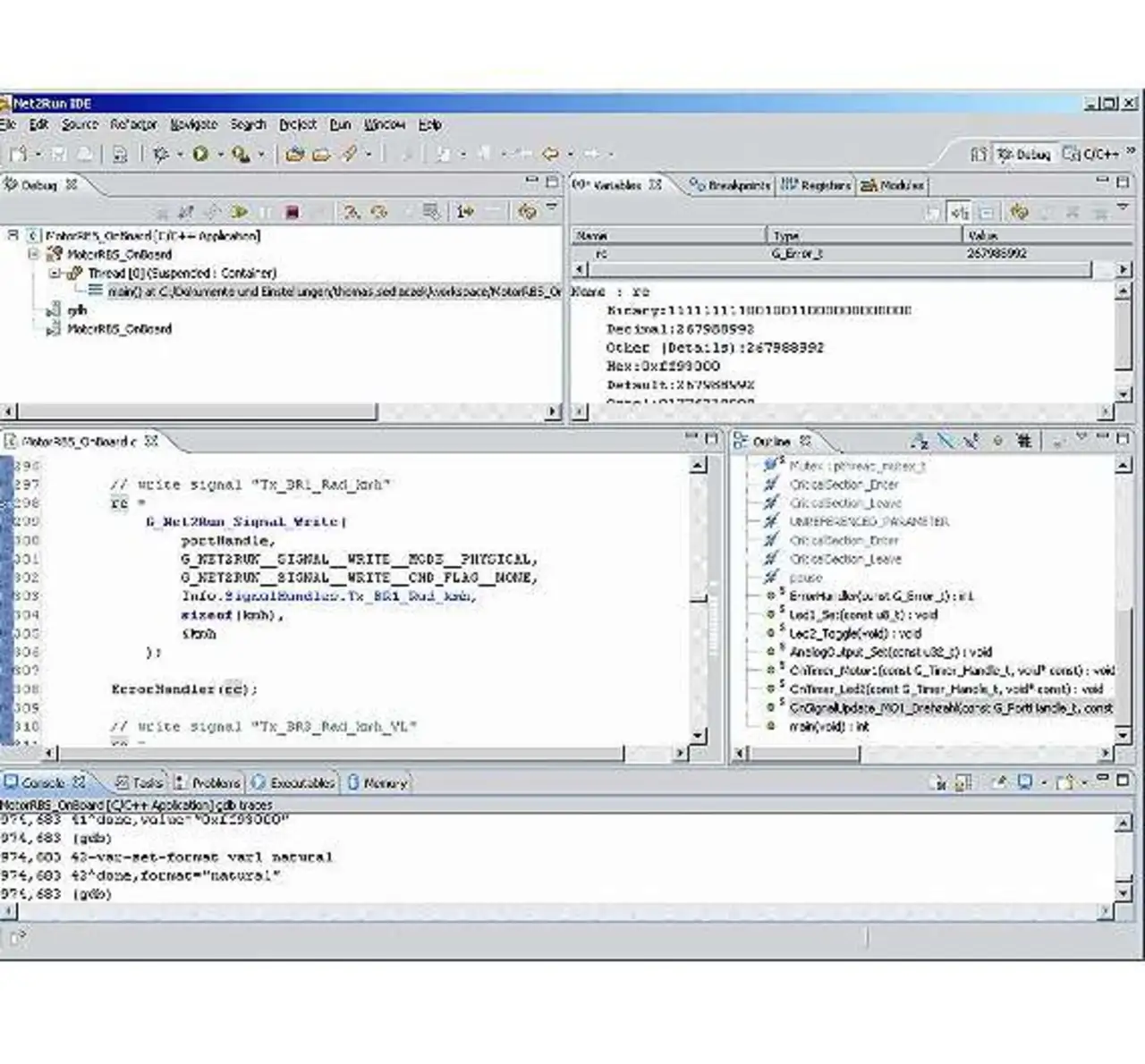This screenshot has height=1064, width=1145.
Task: Click Led2_Toggle(void) in Outline
Action: (854, 633)
